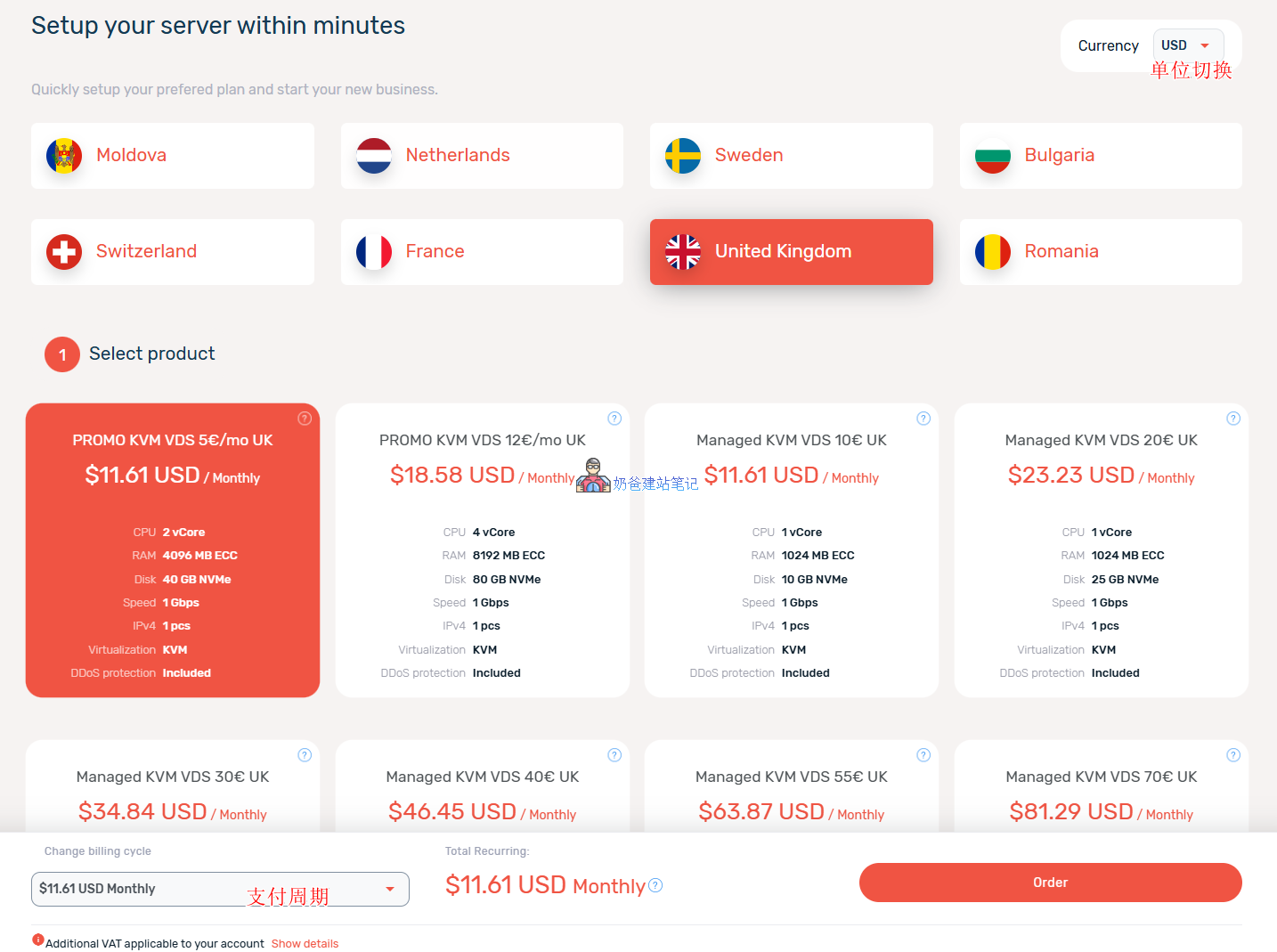Click the Netherlands flag icon
Image resolution: width=1277 pixels, height=952 pixels.
click(374, 156)
